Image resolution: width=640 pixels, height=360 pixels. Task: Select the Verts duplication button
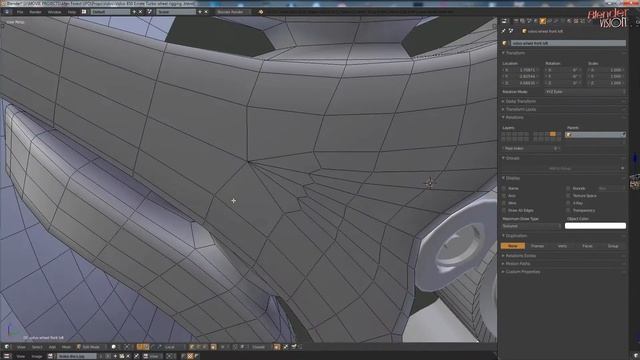tap(562, 246)
